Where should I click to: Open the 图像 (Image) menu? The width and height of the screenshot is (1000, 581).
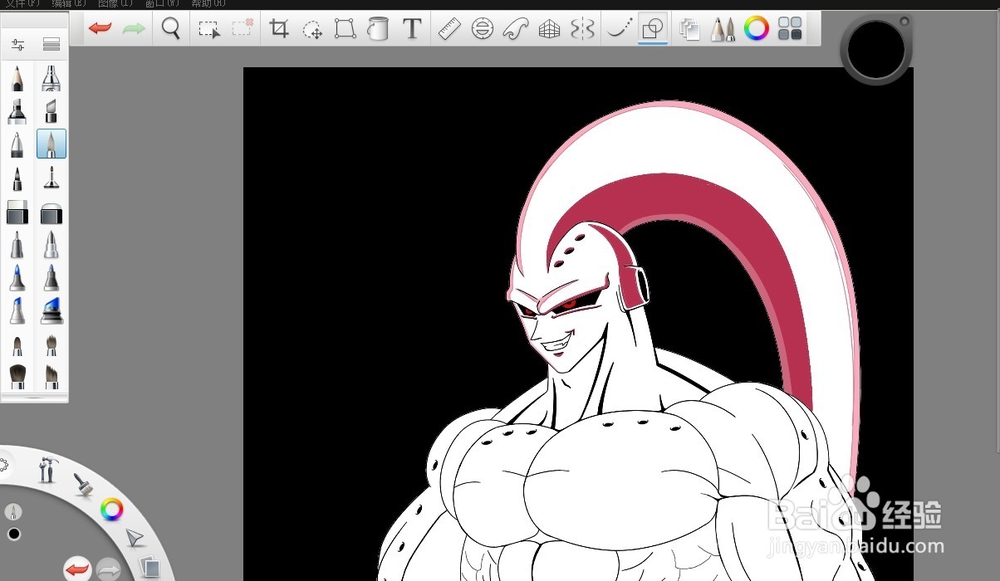tap(115, 4)
